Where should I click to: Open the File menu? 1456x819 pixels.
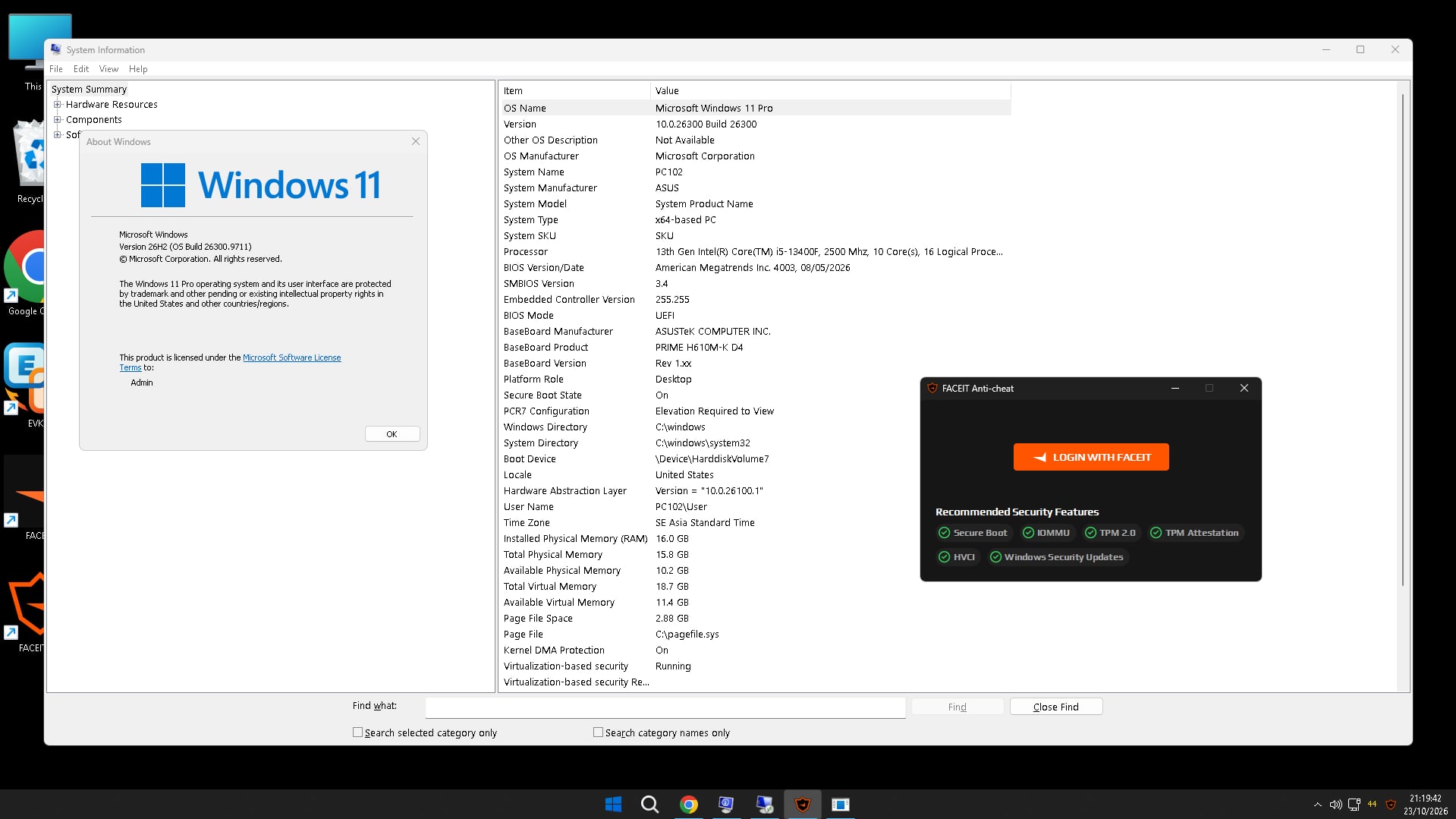coord(56,69)
